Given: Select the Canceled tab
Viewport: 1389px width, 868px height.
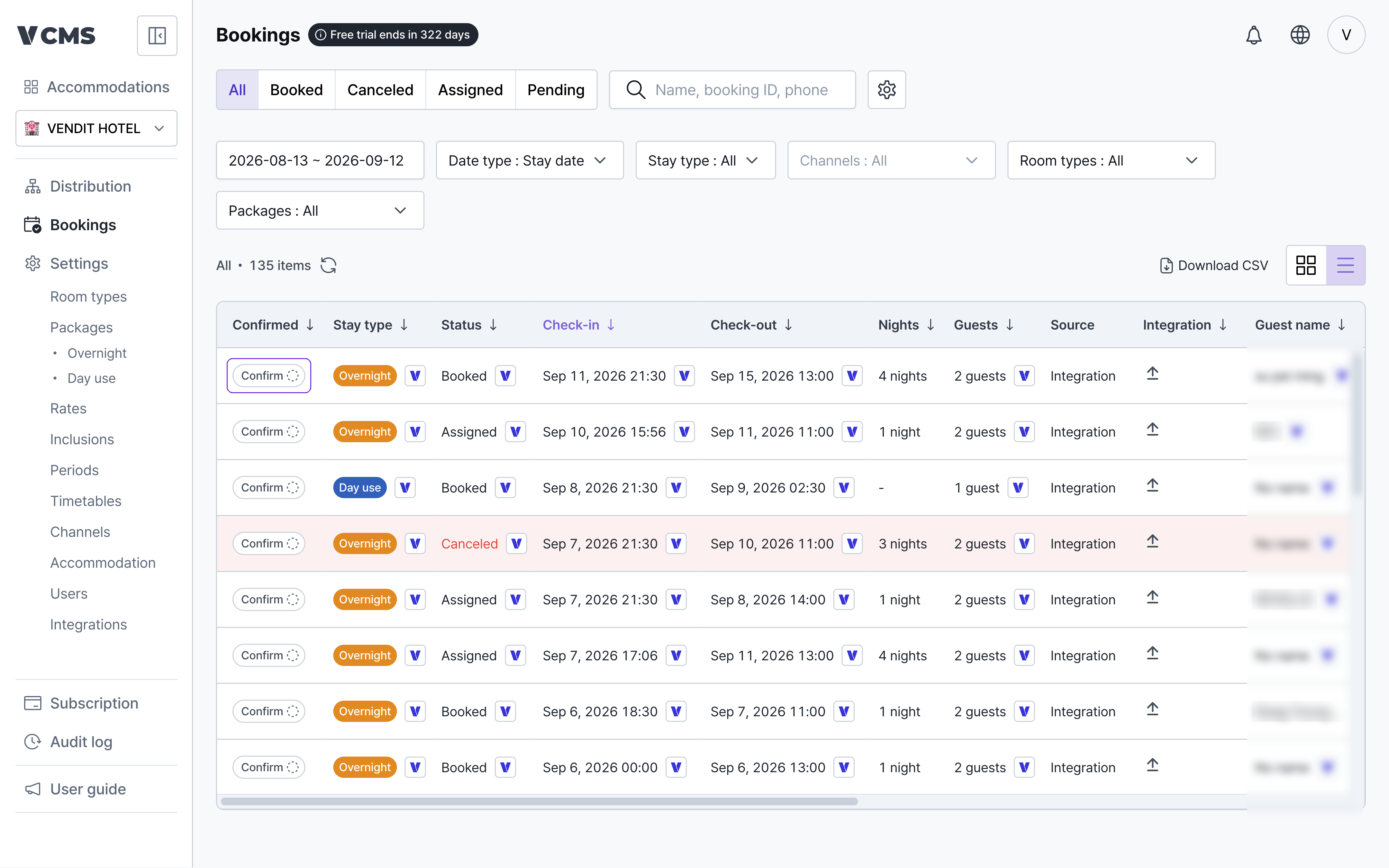Looking at the screenshot, I should (x=380, y=90).
